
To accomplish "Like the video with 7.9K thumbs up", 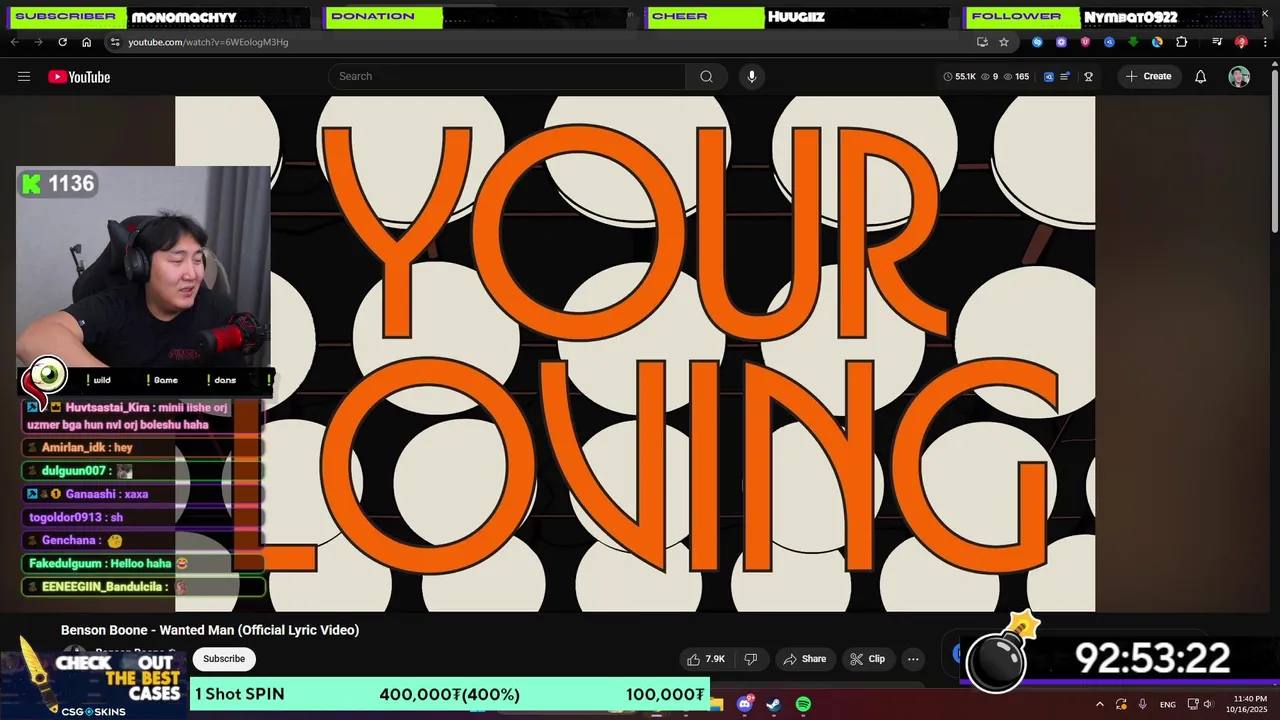I will point(706,659).
